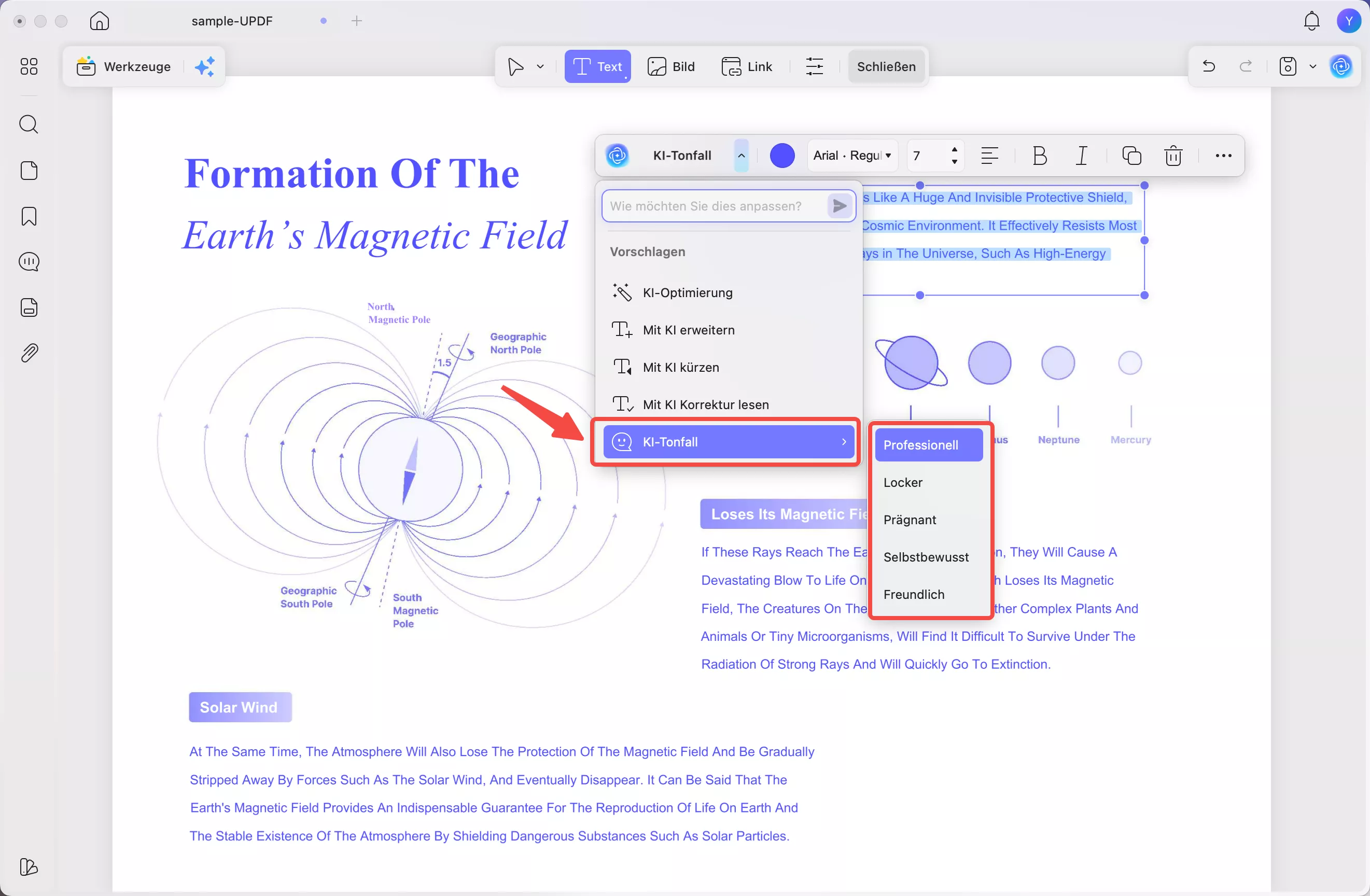The image size is (1370, 896).
Task: Select the Locker tone option
Action: (x=903, y=482)
